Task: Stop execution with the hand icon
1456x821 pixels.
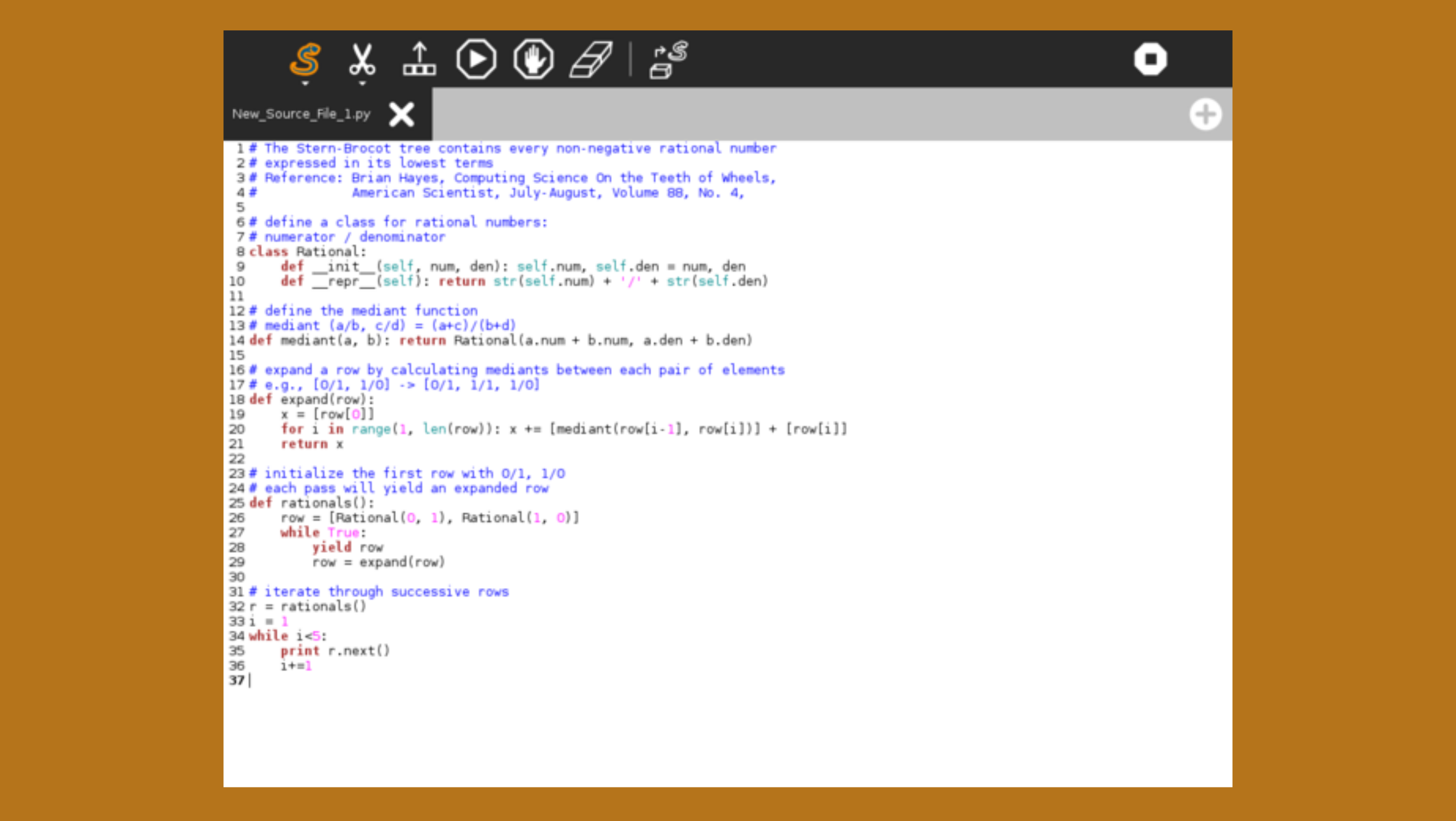Action: 533,59
